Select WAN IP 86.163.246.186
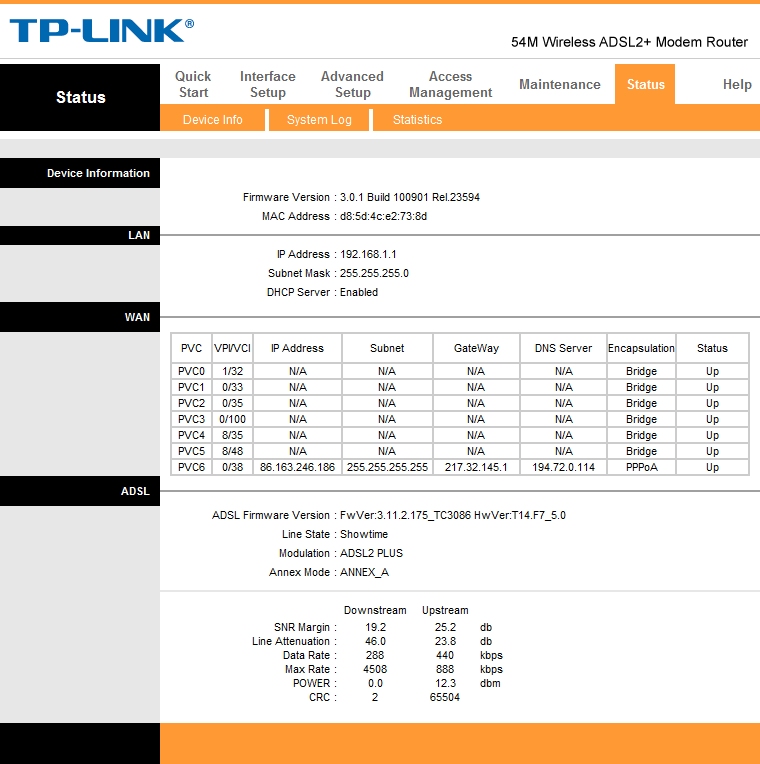760x764 pixels. click(297, 467)
